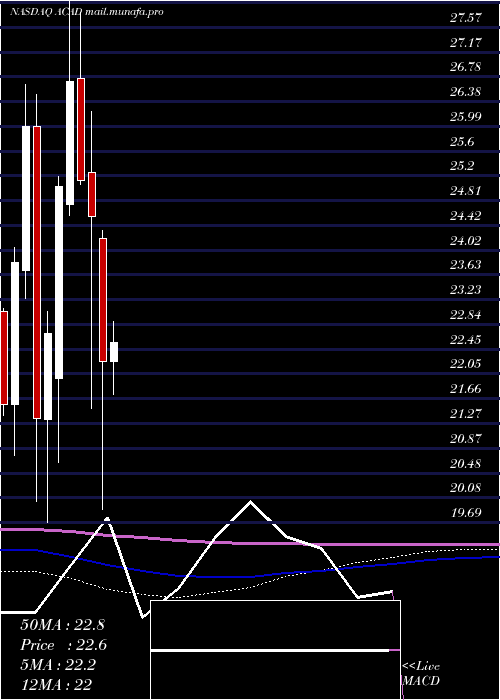This screenshot has width=500, height=700.
Task: Click the 26.78 price axis label
Action: [x=466, y=67]
